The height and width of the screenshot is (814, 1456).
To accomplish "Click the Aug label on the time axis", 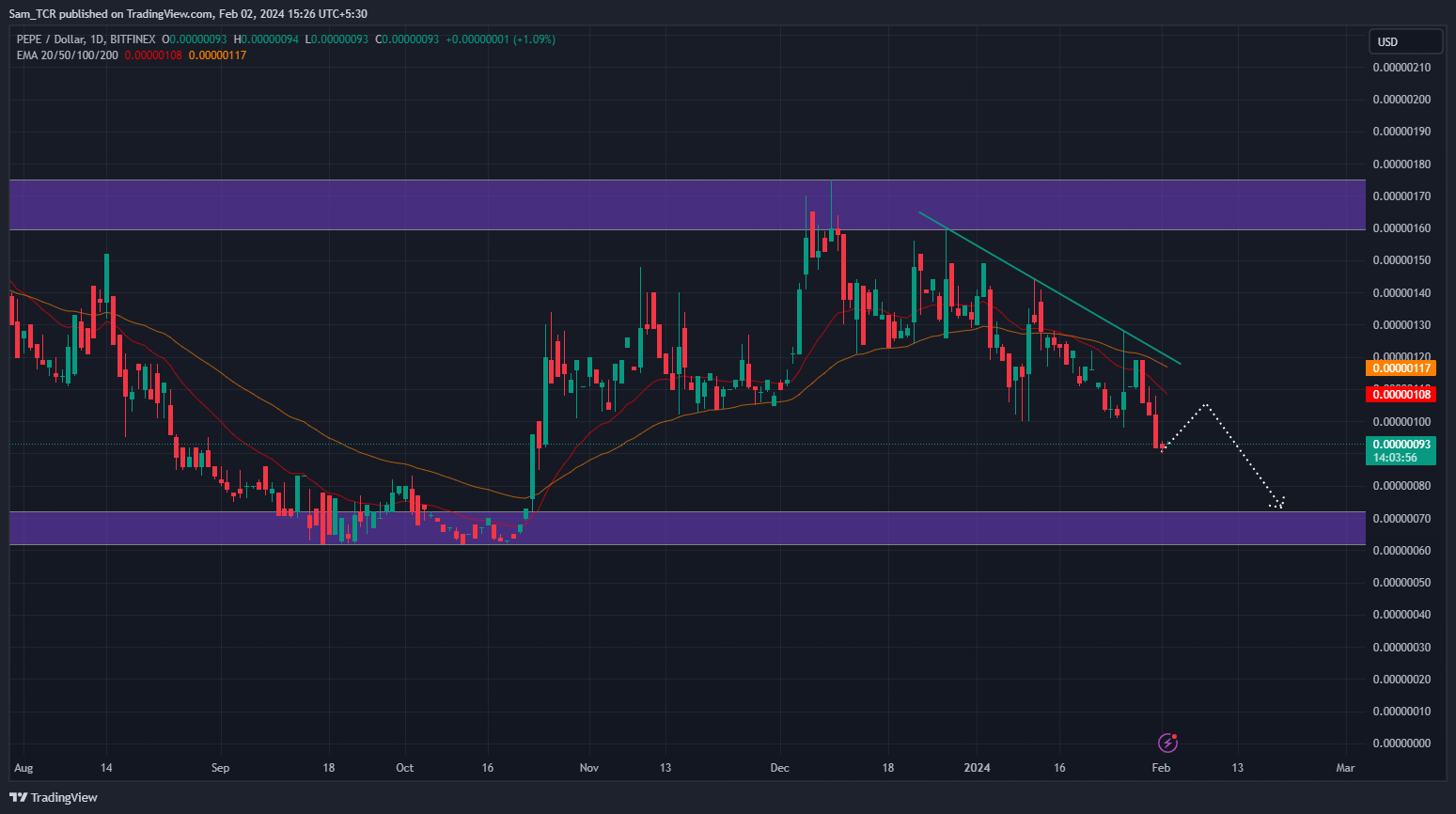I will pyautogui.click(x=24, y=768).
